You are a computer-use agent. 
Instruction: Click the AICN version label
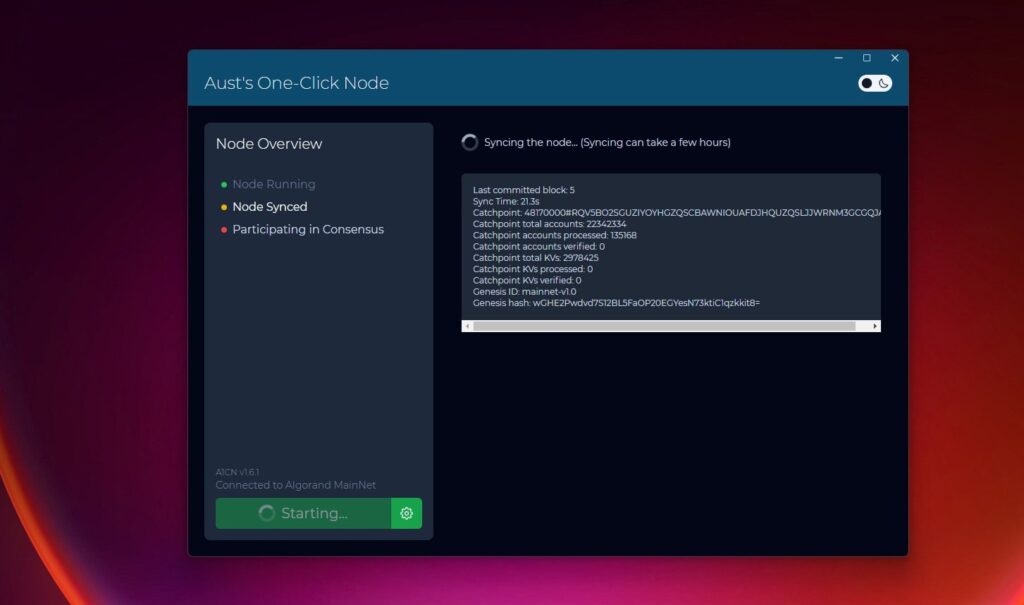pos(237,472)
